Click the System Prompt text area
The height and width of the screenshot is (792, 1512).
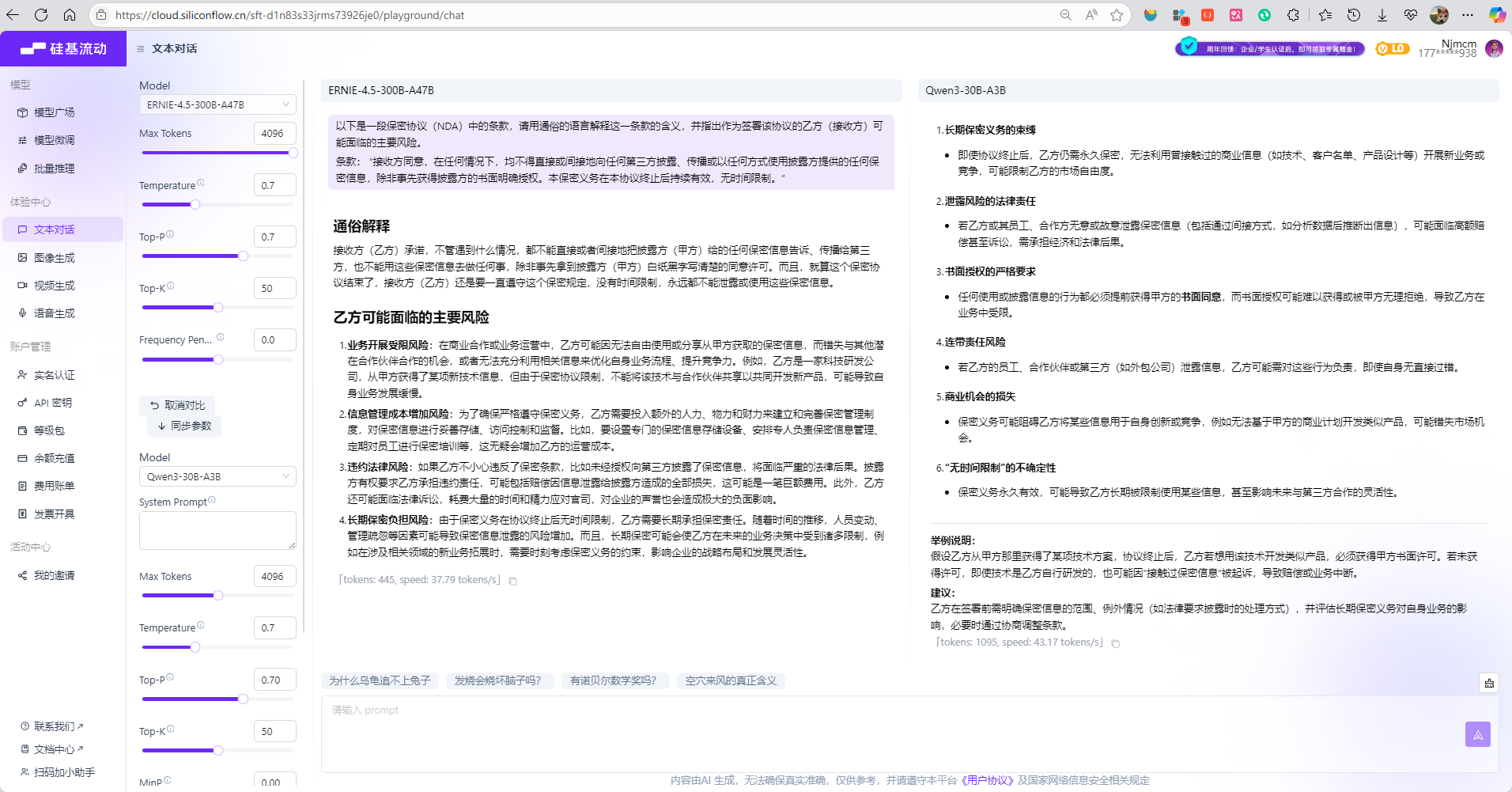217,530
